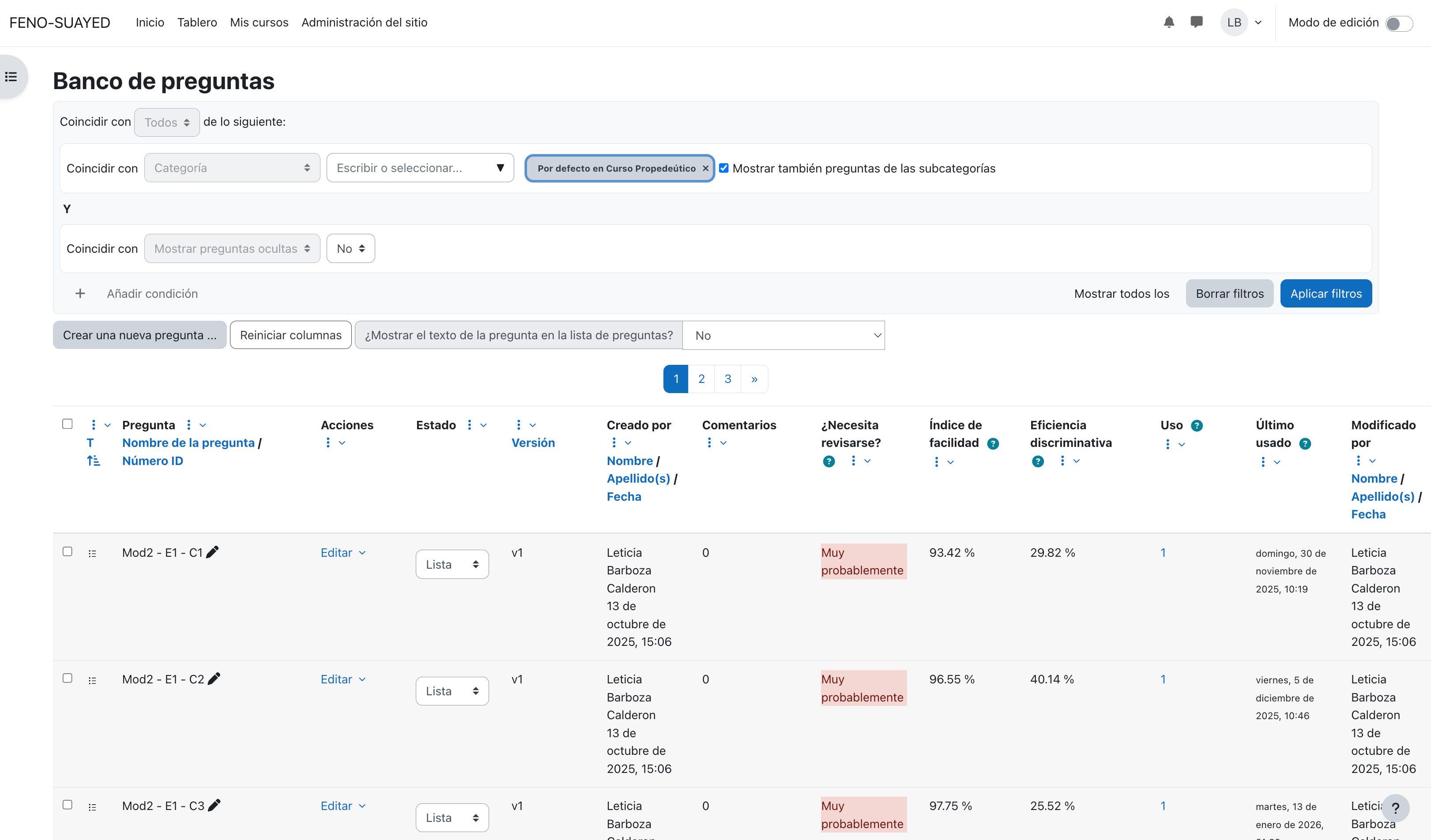Open help for Último usado column
The width and height of the screenshot is (1431, 840).
(x=1305, y=443)
